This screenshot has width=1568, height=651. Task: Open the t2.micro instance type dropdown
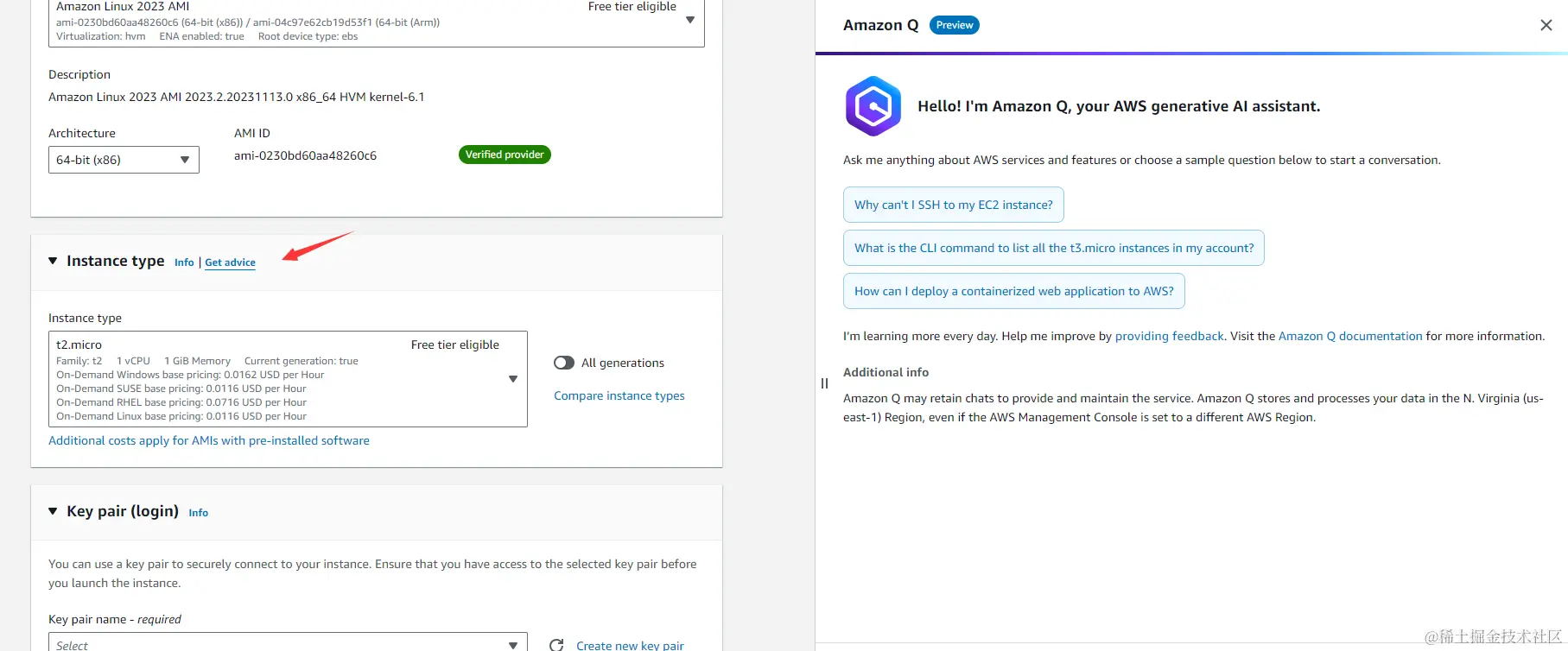pyautogui.click(x=288, y=379)
